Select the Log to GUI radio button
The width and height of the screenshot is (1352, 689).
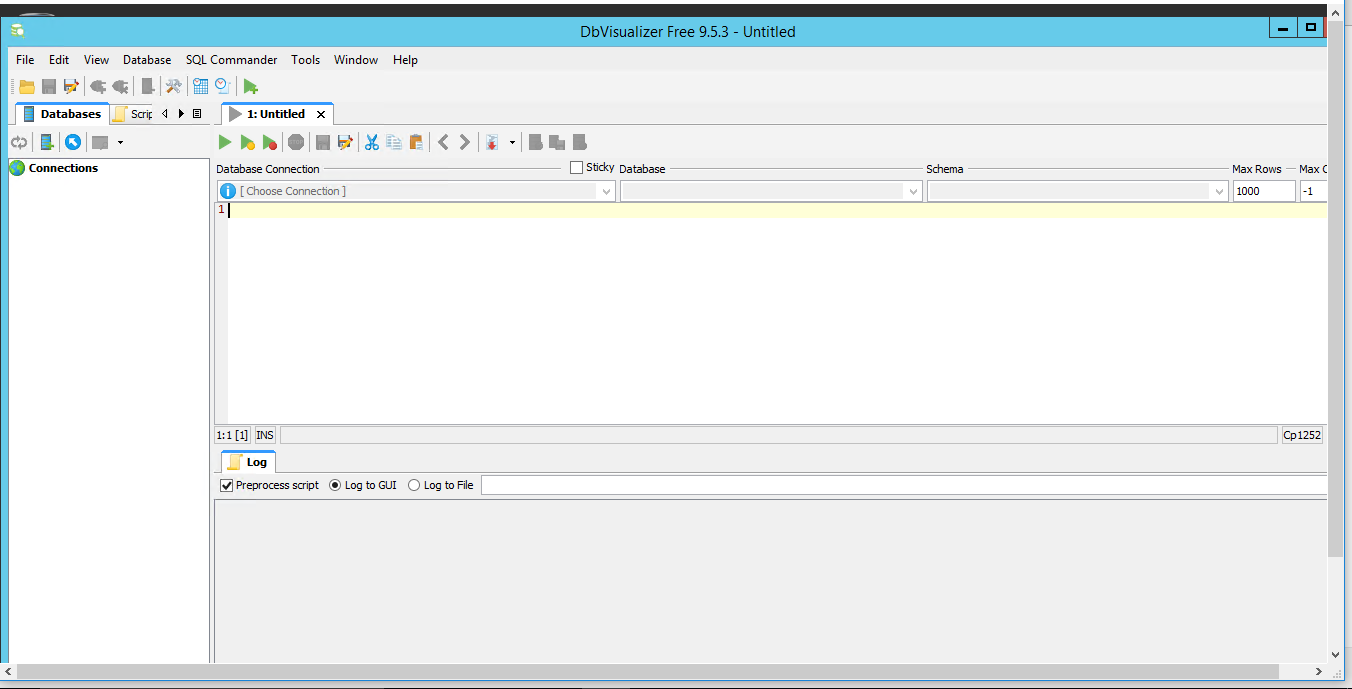(x=335, y=486)
